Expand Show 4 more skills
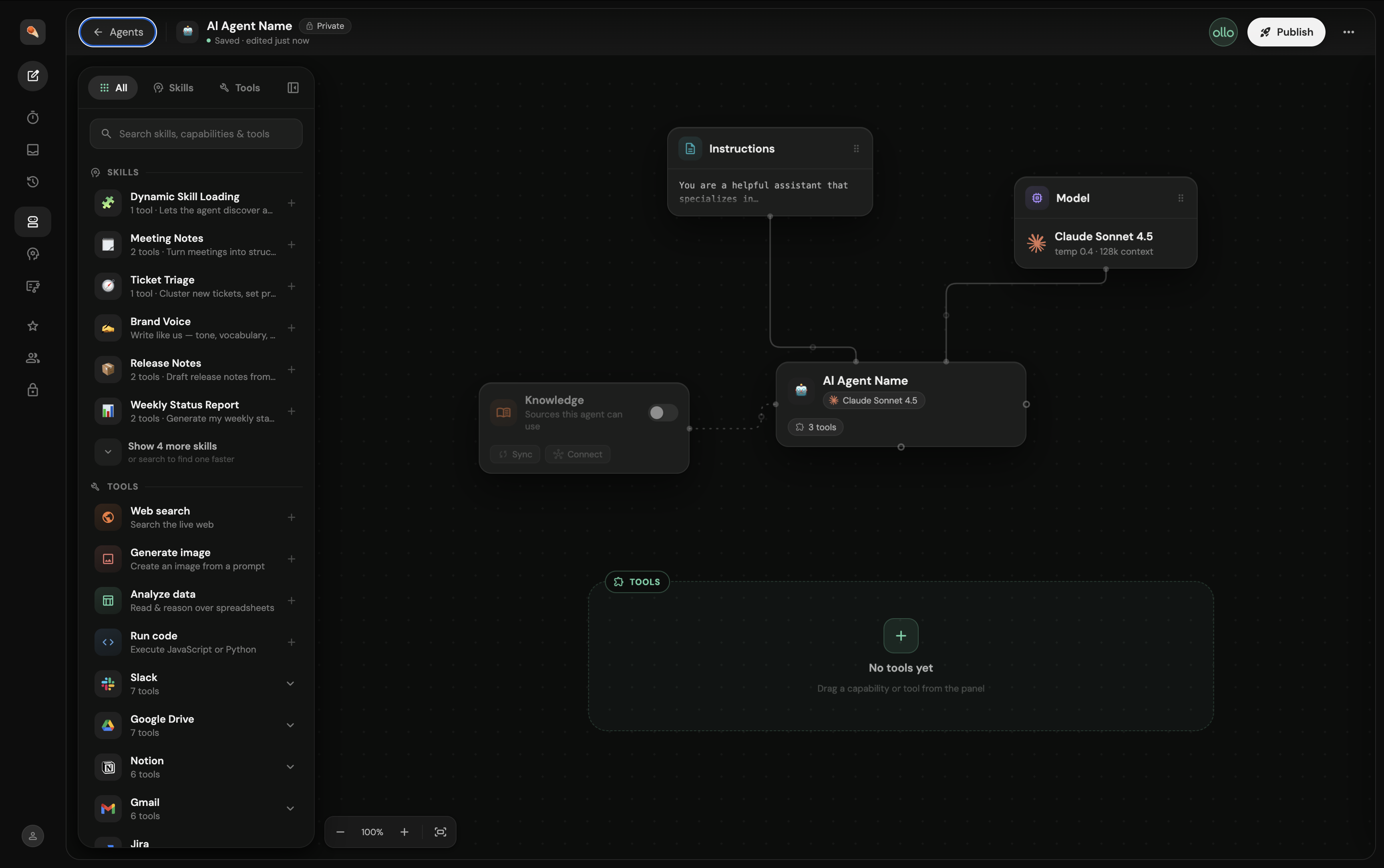Screen dimensions: 1384x868 tap(196, 452)
